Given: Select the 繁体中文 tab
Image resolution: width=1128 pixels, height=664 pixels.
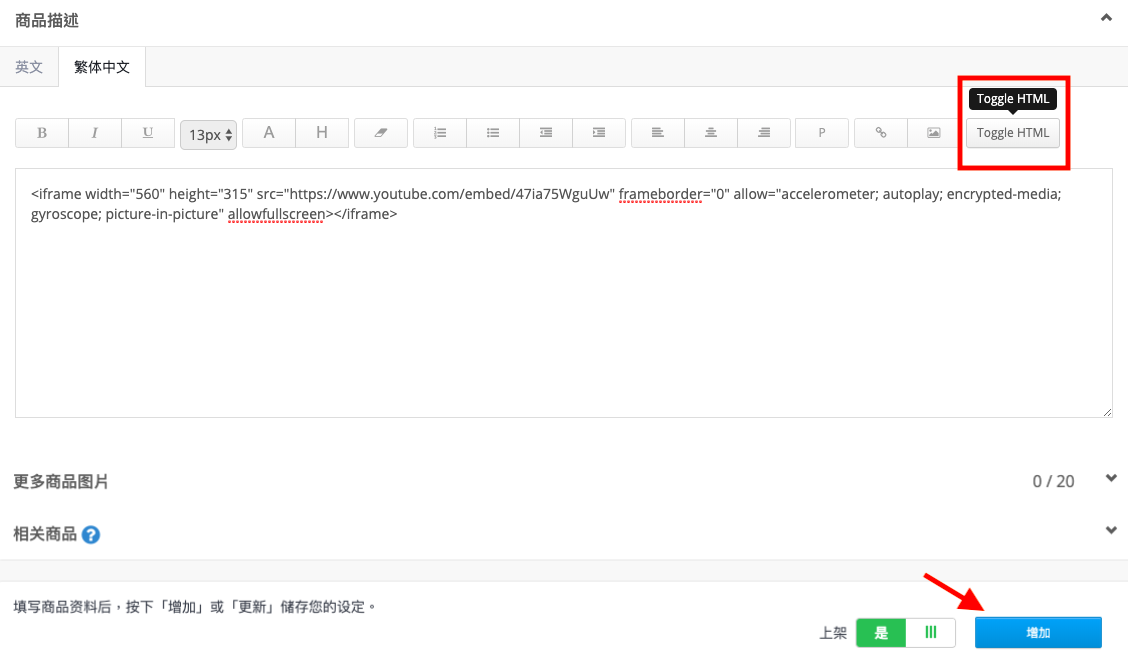Looking at the screenshot, I should point(102,67).
